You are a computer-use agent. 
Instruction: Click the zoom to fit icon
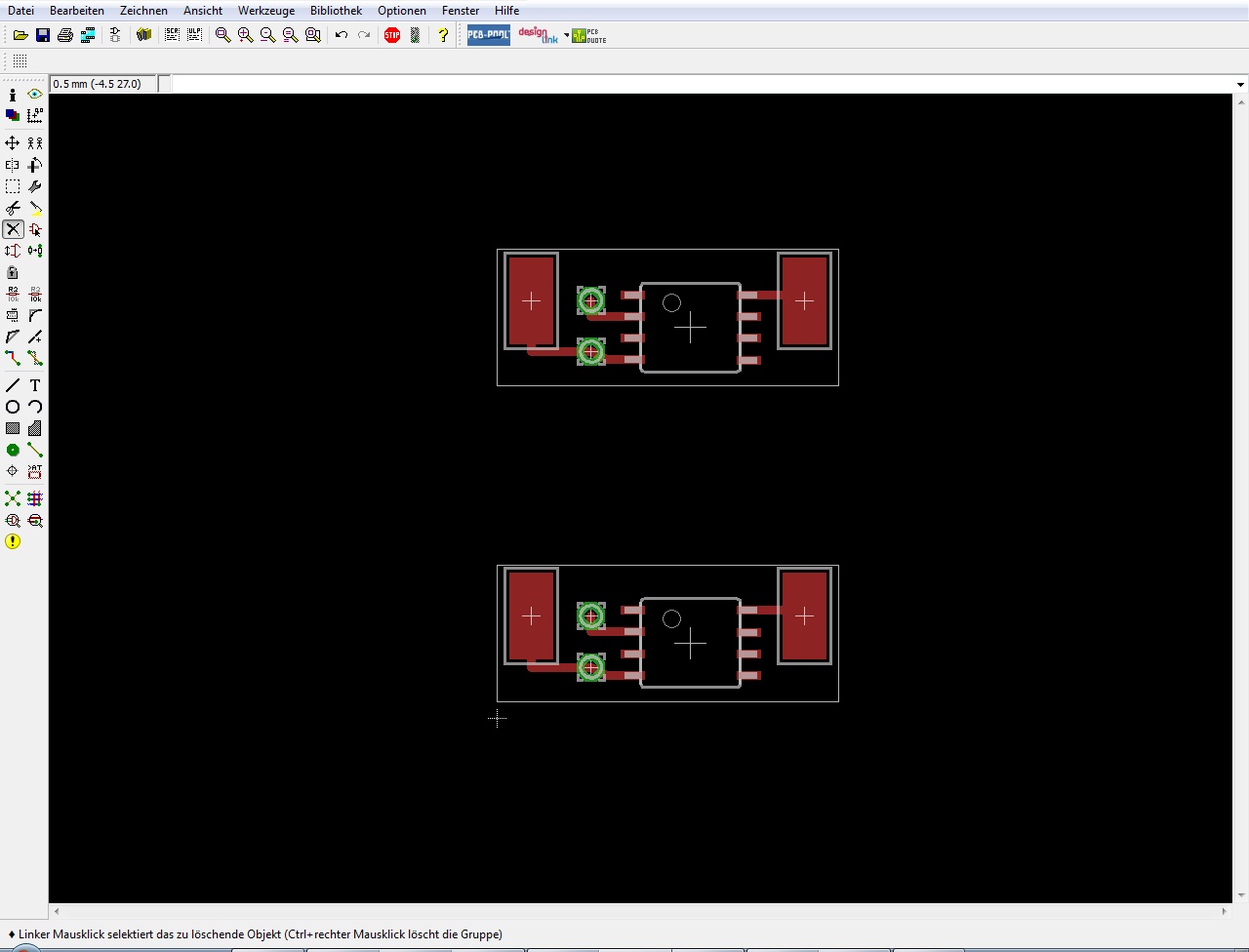click(223, 35)
